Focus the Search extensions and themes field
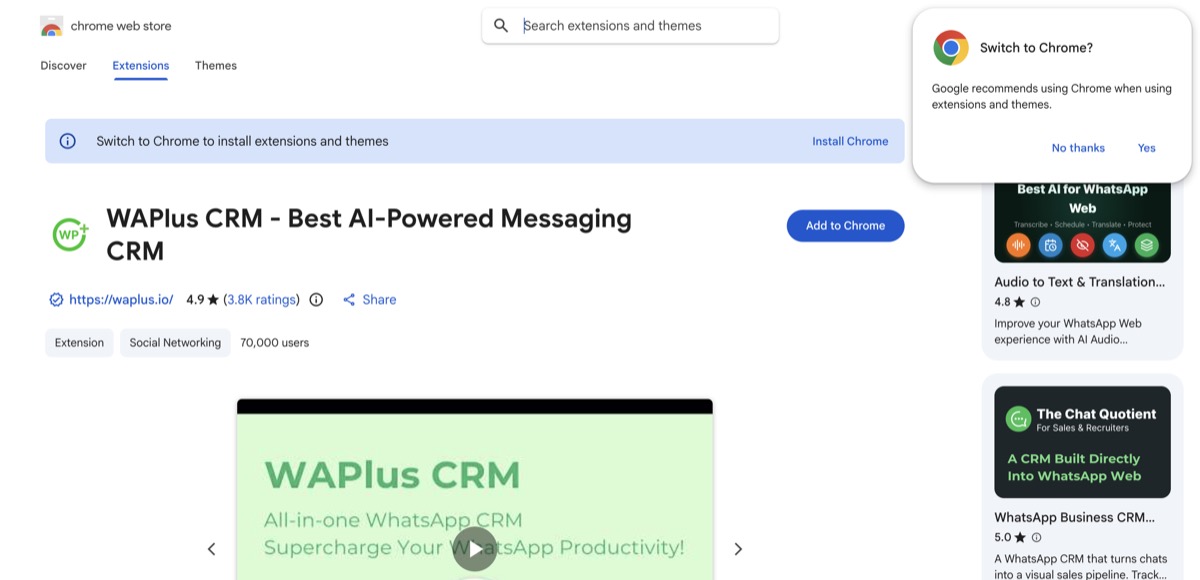 [x=630, y=26]
